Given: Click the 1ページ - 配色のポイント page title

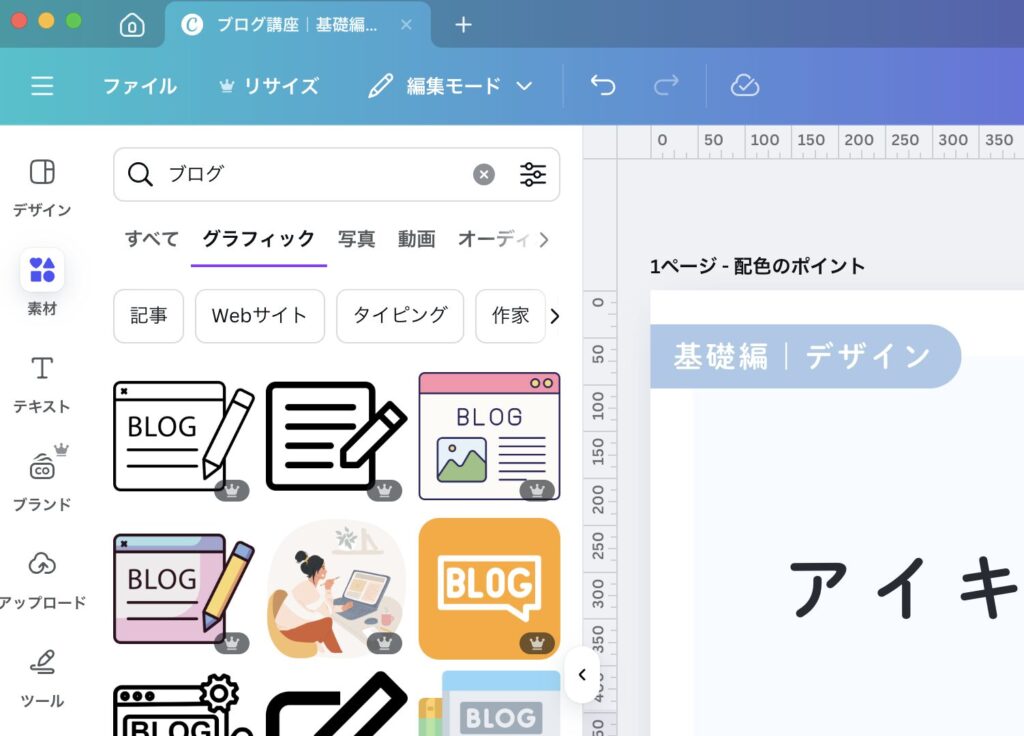Looking at the screenshot, I should pos(757,266).
